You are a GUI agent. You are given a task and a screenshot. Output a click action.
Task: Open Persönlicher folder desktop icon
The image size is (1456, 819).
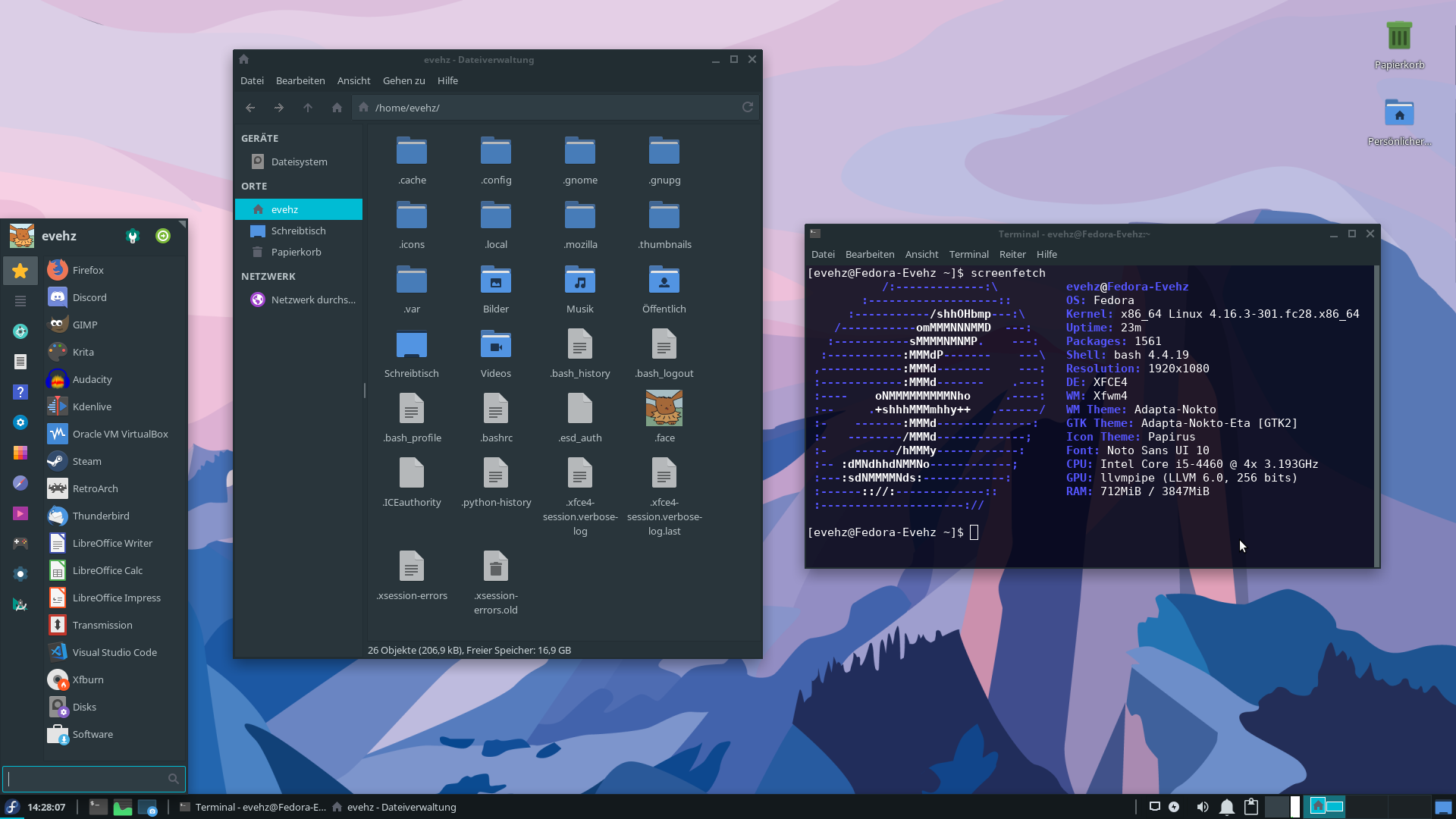(1399, 122)
